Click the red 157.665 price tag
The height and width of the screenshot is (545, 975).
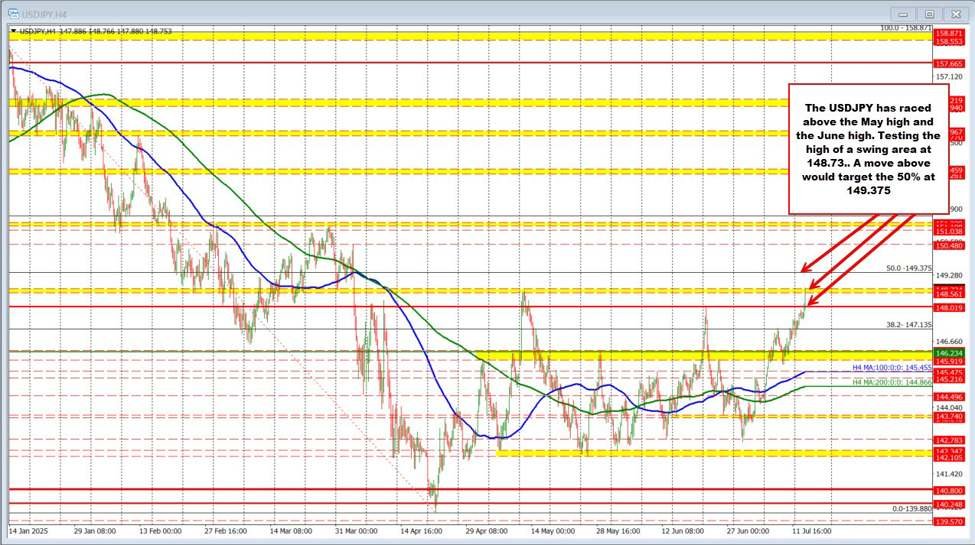click(948, 62)
